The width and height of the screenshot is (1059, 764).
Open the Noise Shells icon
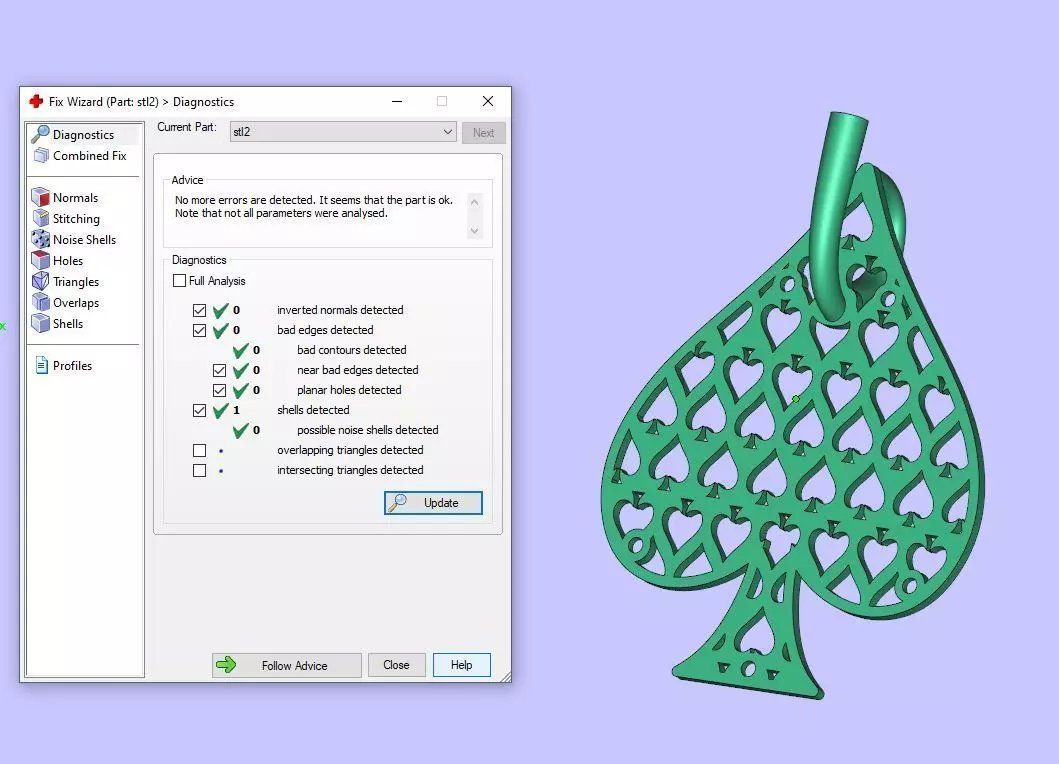click(41, 239)
